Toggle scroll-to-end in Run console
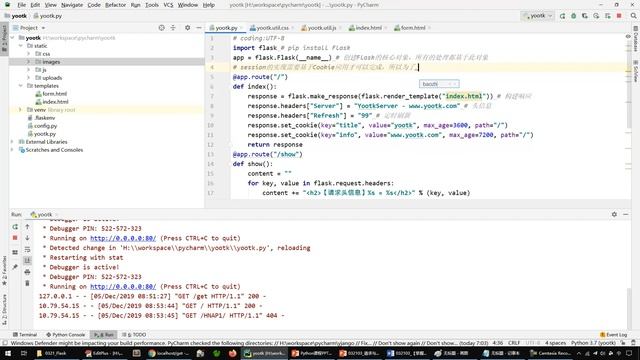The width and height of the screenshot is (640, 360). (x=27, y=260)
